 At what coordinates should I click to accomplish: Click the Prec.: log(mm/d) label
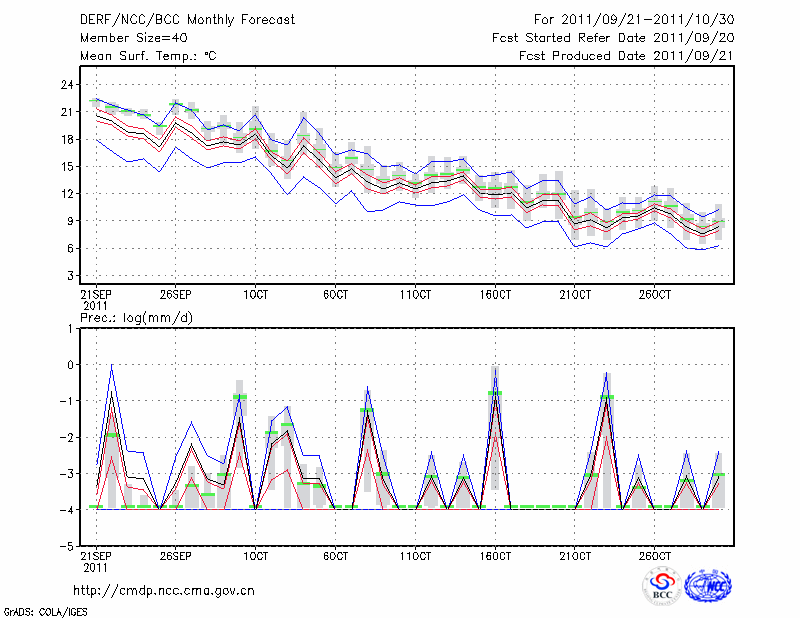(x=135, y=316)
